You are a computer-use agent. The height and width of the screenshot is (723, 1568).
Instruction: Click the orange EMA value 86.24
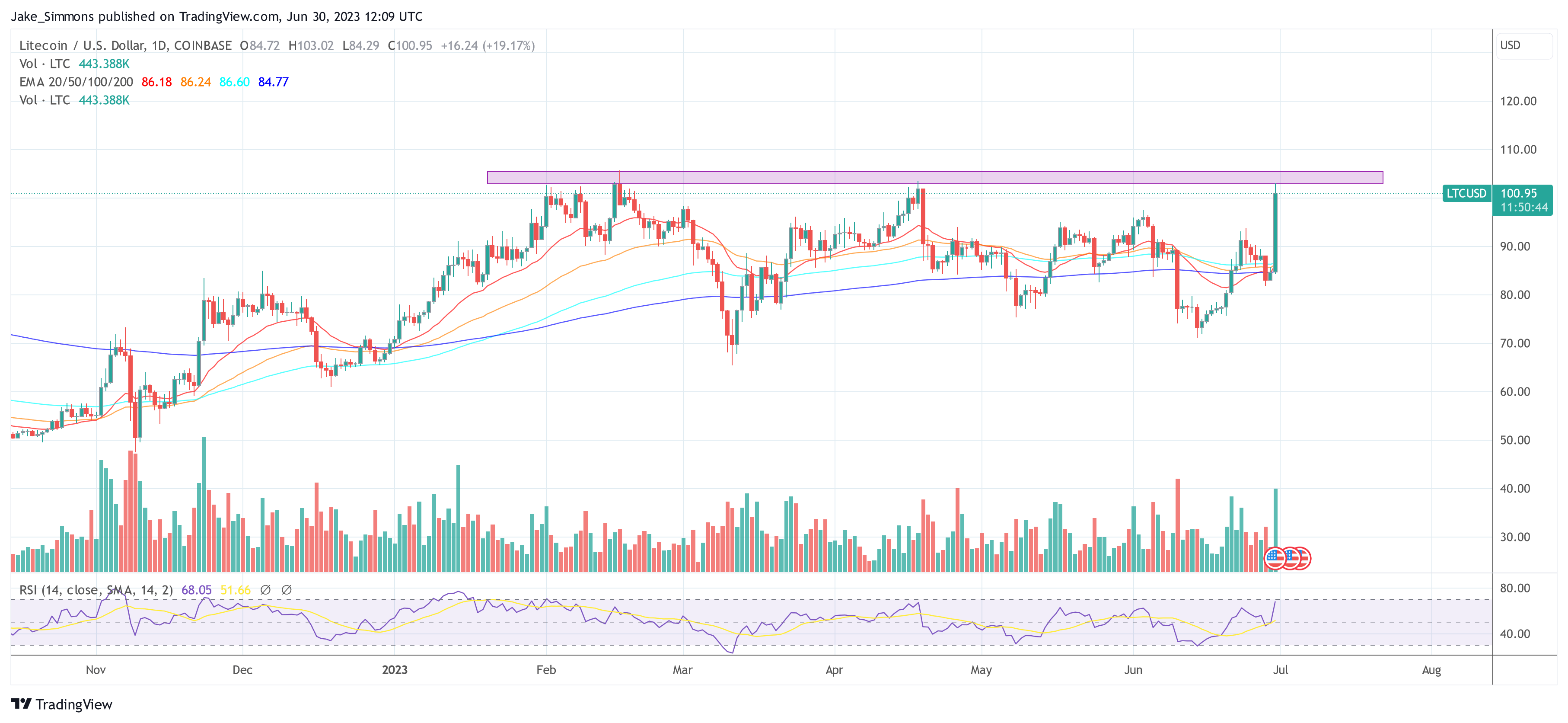(x=195, y=82)
